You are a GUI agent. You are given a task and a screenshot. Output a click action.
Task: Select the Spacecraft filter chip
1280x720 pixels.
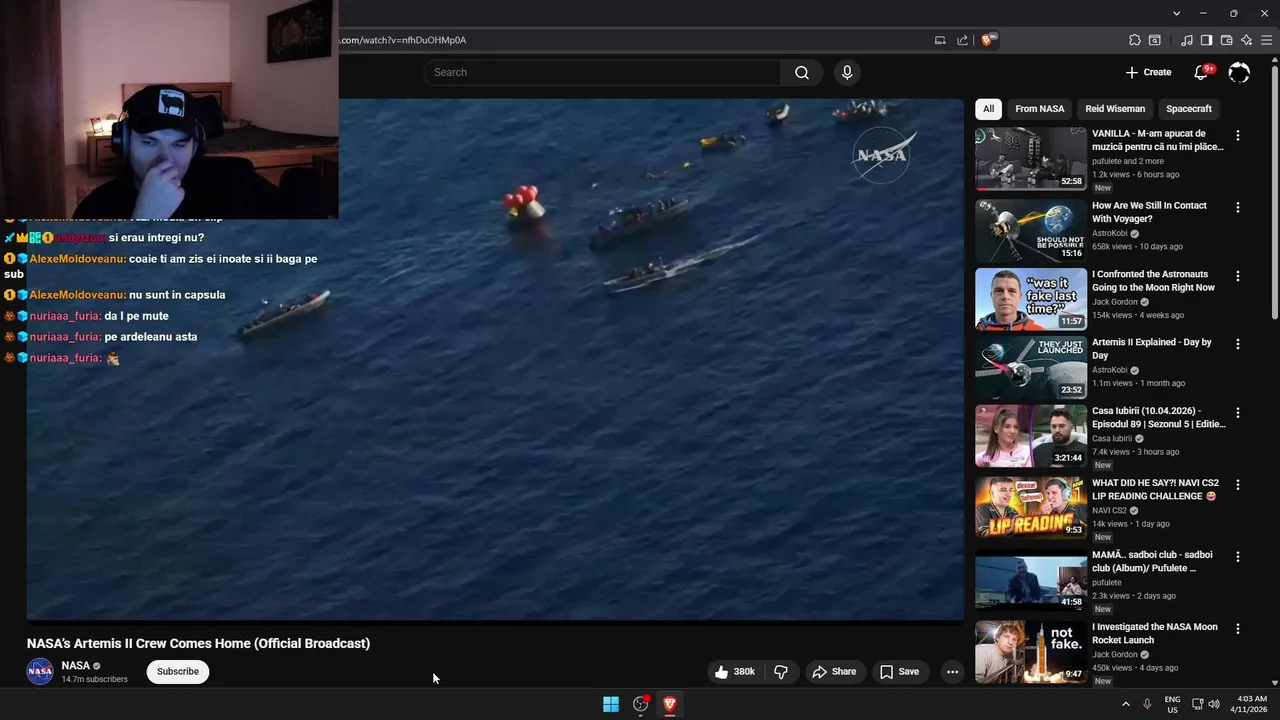pos(1189,109)
